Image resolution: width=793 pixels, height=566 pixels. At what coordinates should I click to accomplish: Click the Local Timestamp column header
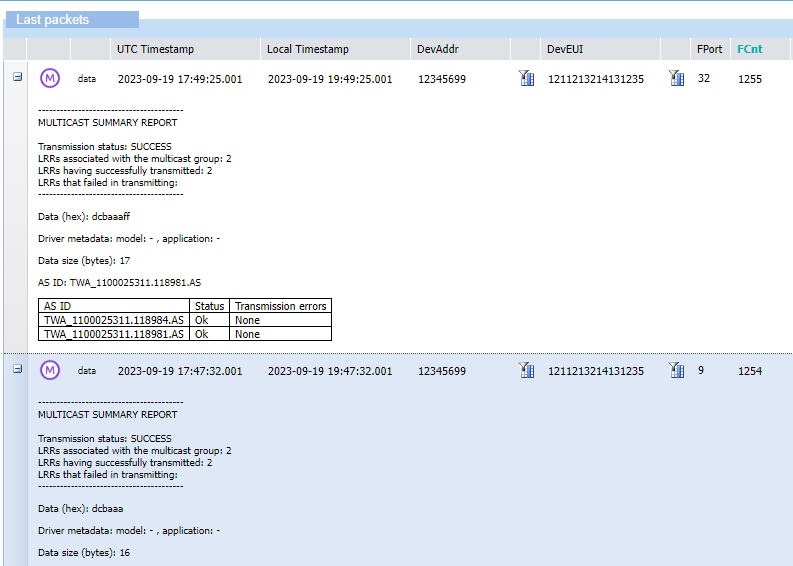pyautogui.click(x=307, y=49)
